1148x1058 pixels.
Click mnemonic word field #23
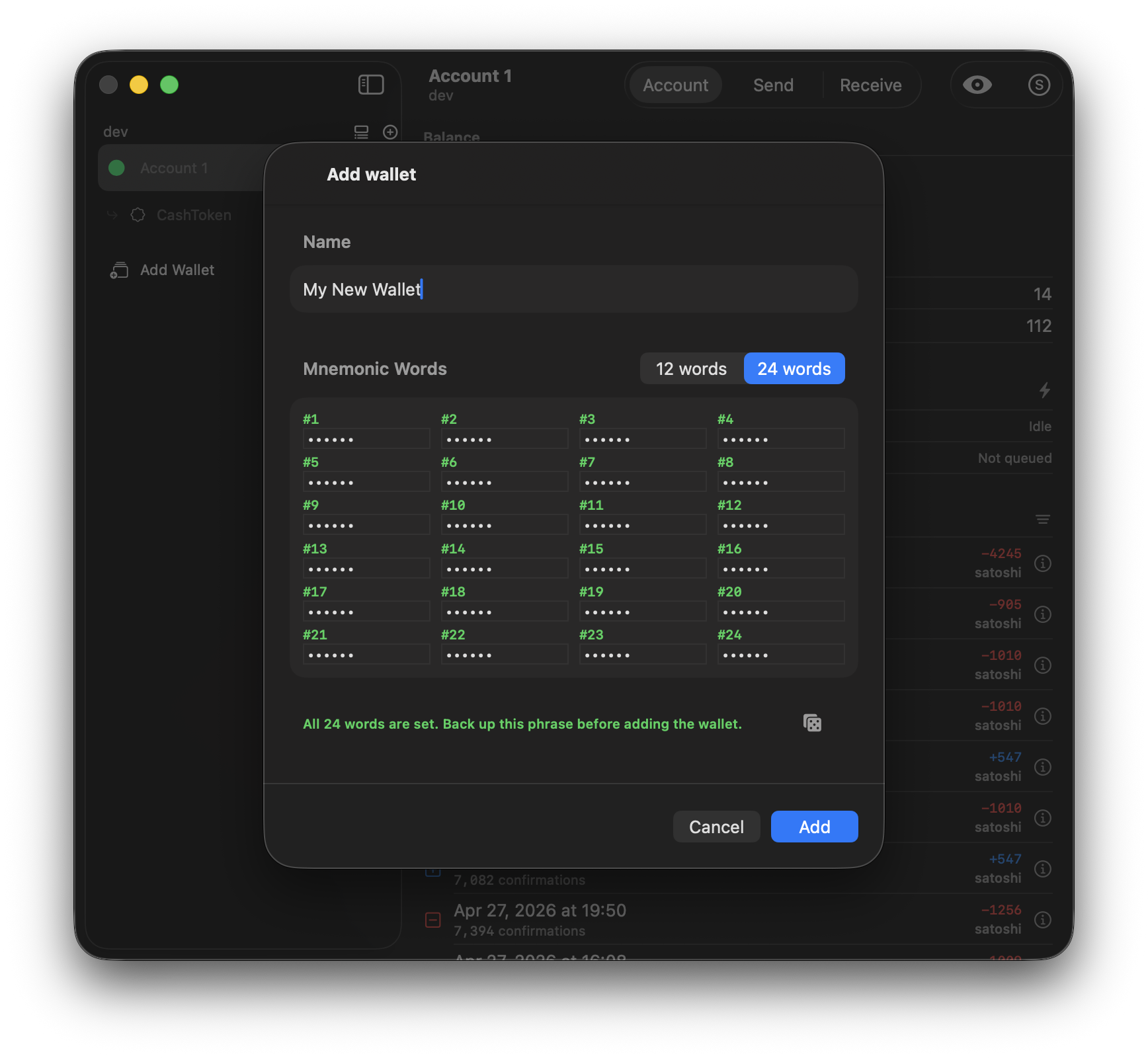coord(643,654)
